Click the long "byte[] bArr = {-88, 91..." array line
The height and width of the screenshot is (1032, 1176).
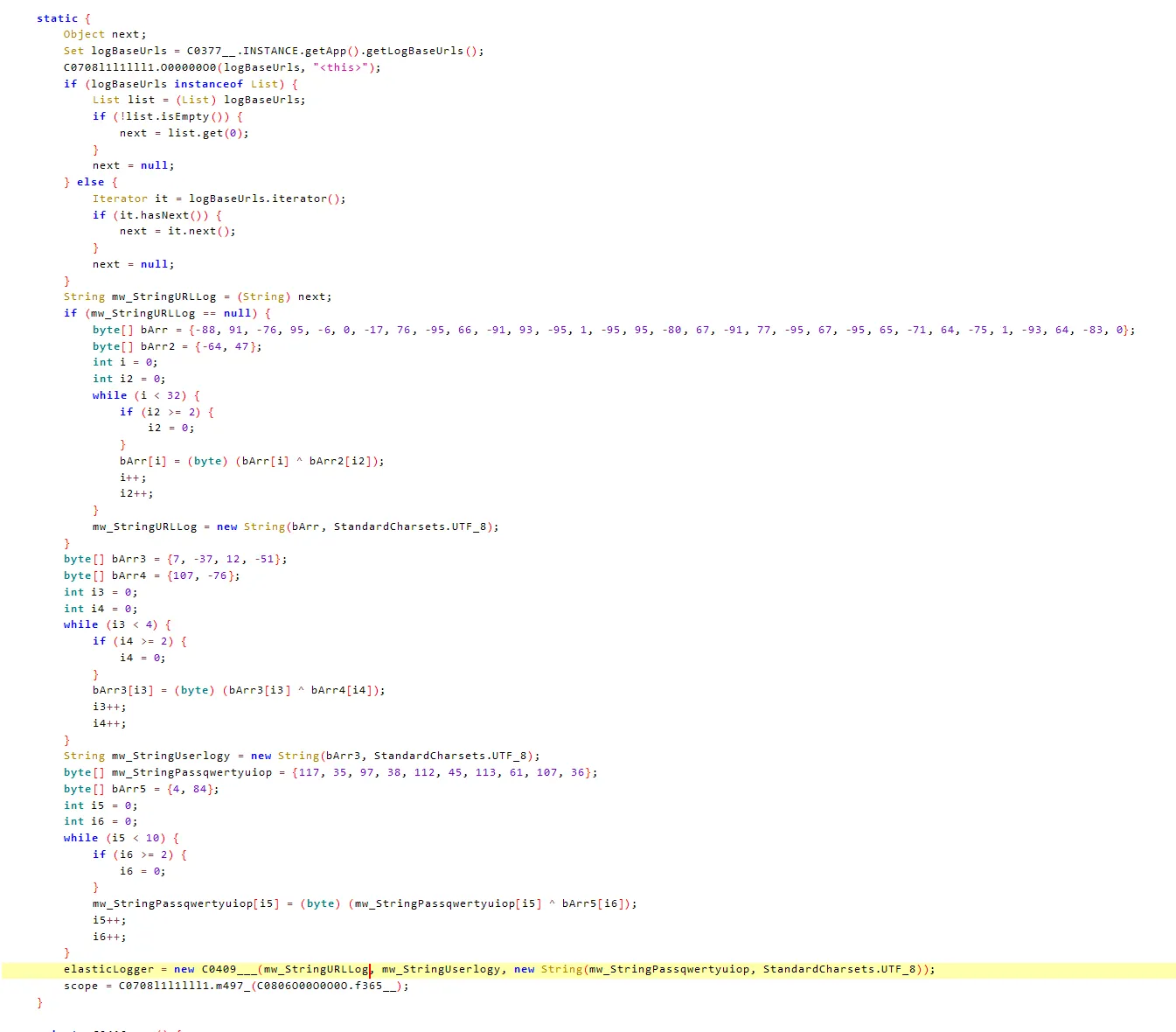(x=614, y=330)
